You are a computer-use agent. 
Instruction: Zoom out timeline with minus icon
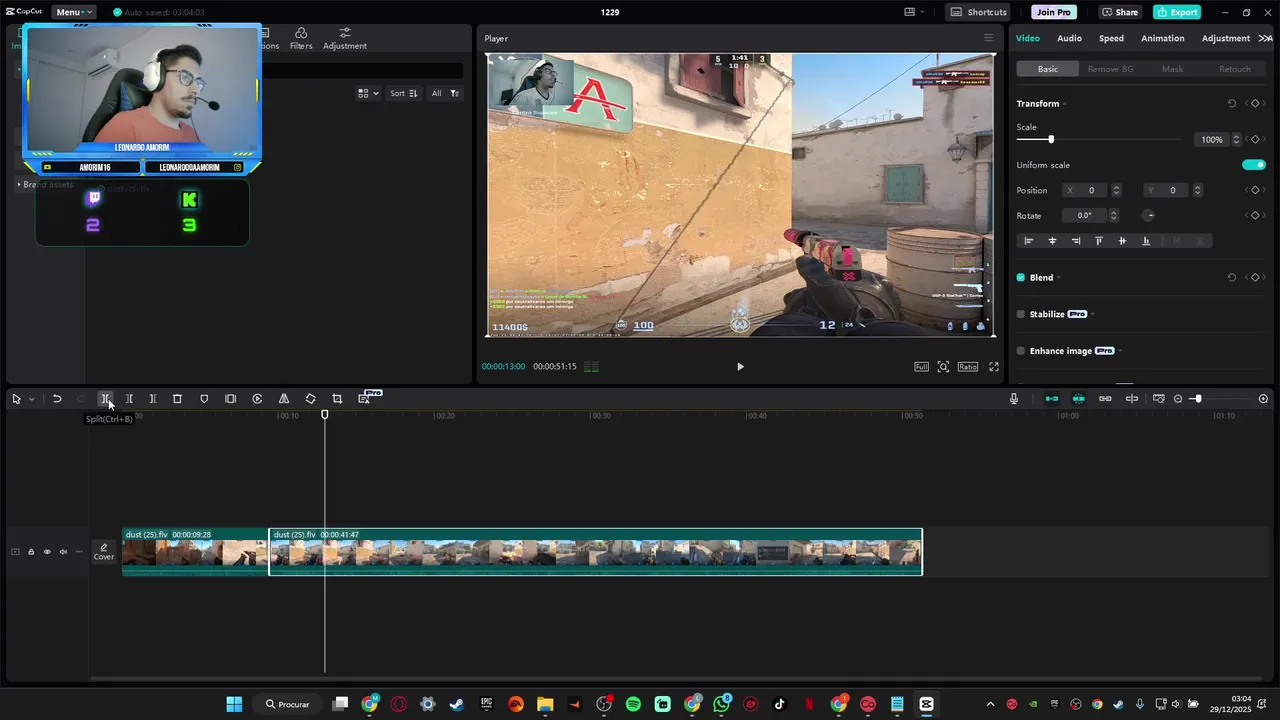1178,399
